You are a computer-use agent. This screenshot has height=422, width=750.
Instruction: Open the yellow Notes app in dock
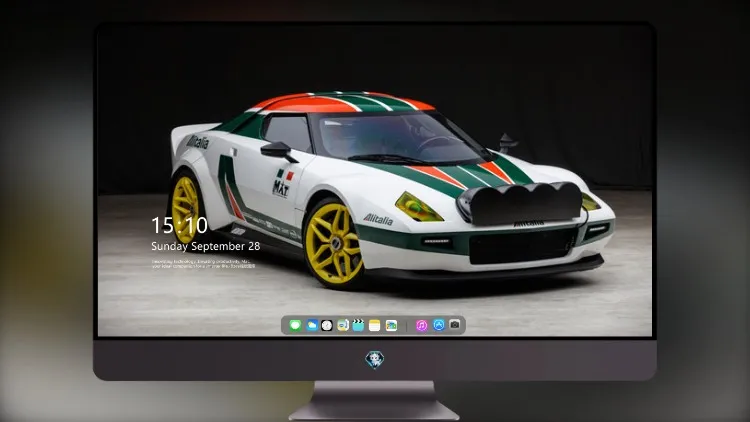[375, 325]
